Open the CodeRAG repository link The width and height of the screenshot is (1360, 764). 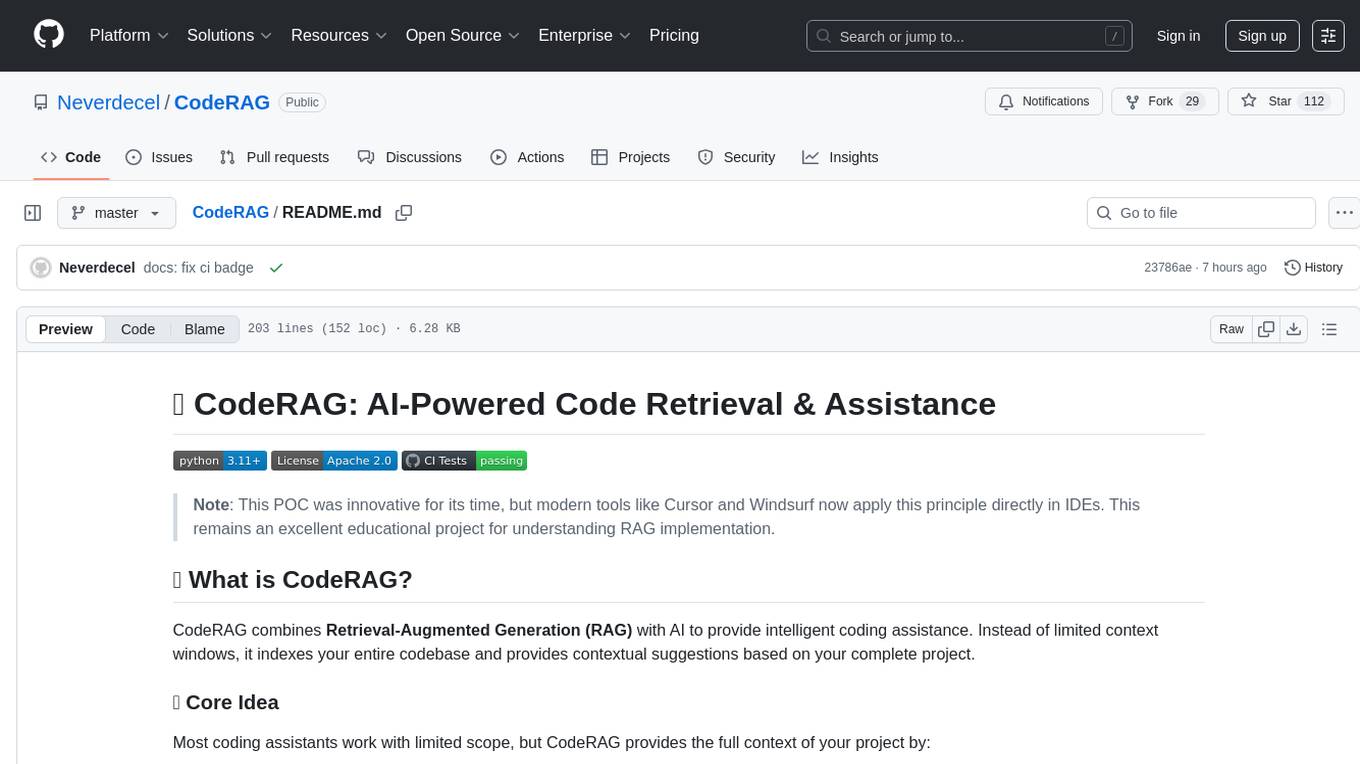point(222,102)
